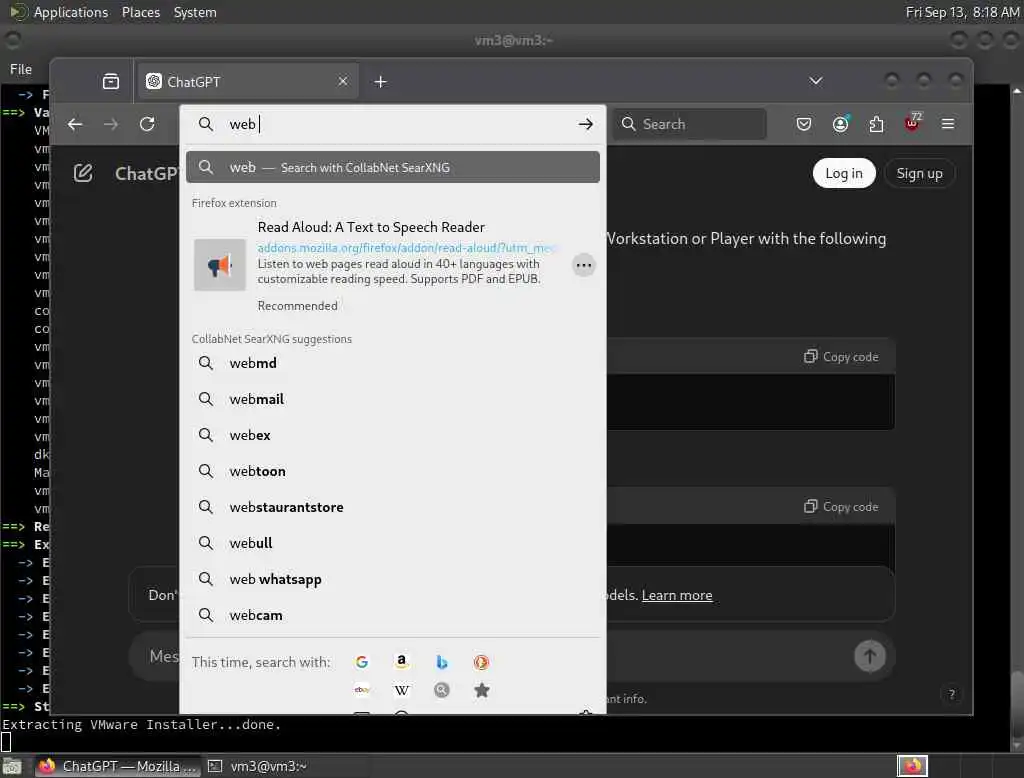Screen dimensions: 1024x778
Task: Switch to ChatGPT — Mozilla taskbar button
Action: [118, 766]
